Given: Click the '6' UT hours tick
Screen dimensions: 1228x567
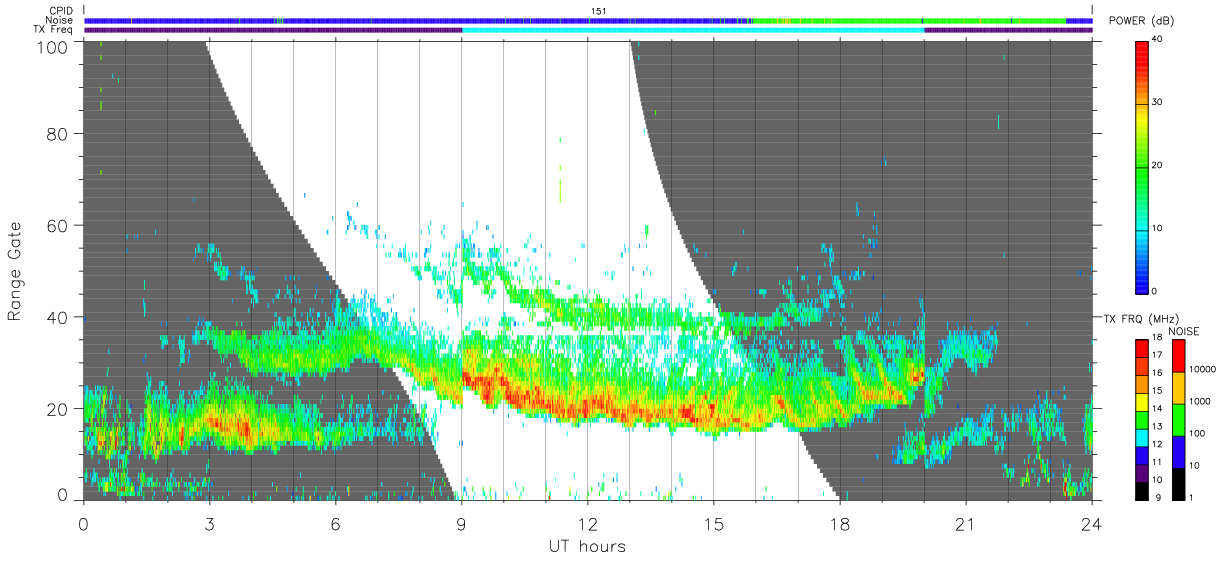Looking at the screenshot, I should pos(335,523).
